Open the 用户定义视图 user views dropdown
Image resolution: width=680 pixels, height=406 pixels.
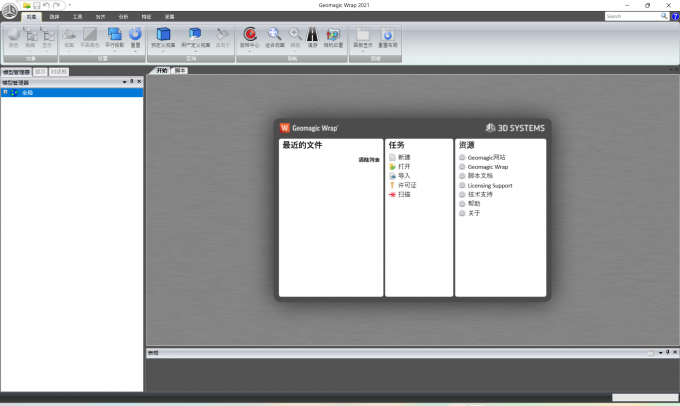click(x=195, y=51)
